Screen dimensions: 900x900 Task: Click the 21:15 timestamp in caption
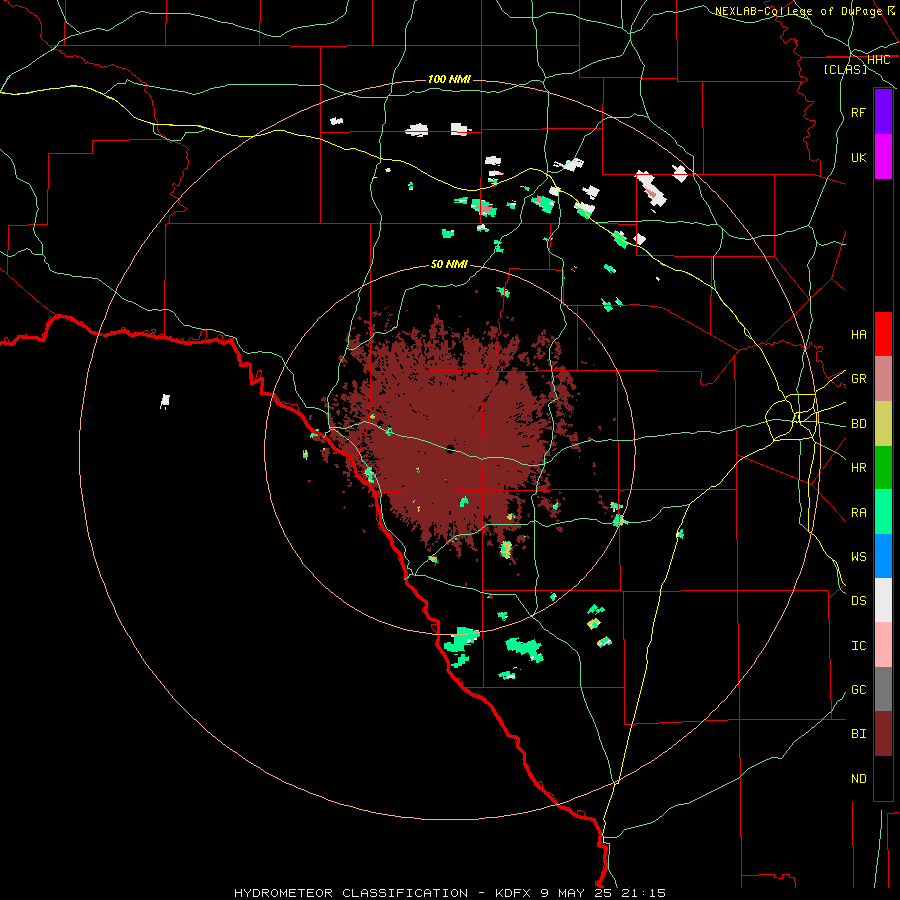click(x=645, y=893)
